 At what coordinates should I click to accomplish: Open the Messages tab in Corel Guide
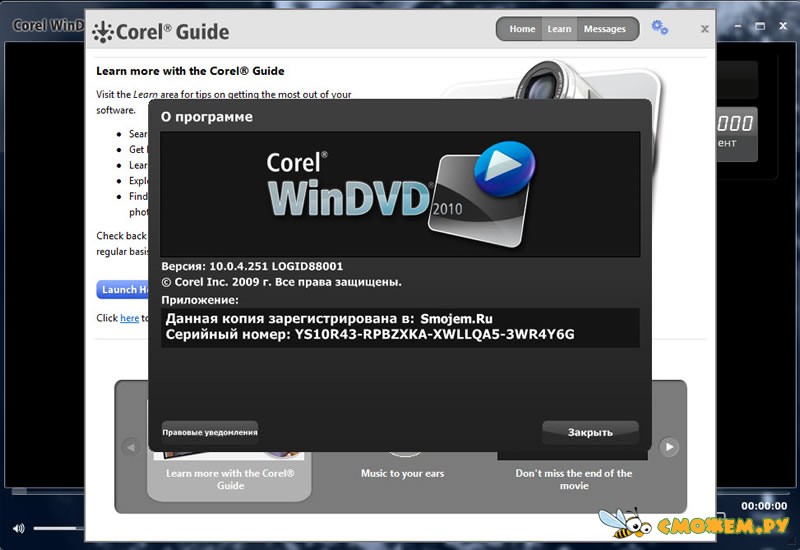coord(605,29)
